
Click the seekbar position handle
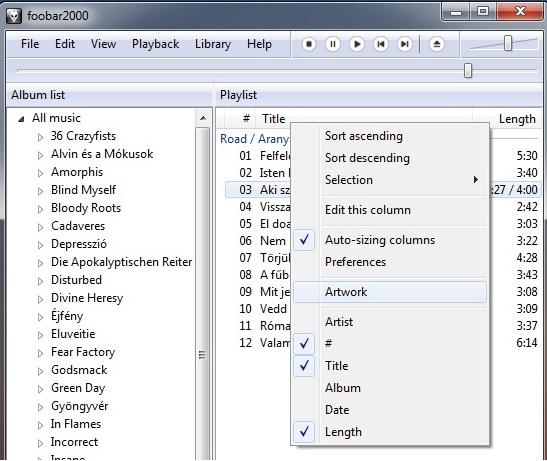(x=468, y=70)
